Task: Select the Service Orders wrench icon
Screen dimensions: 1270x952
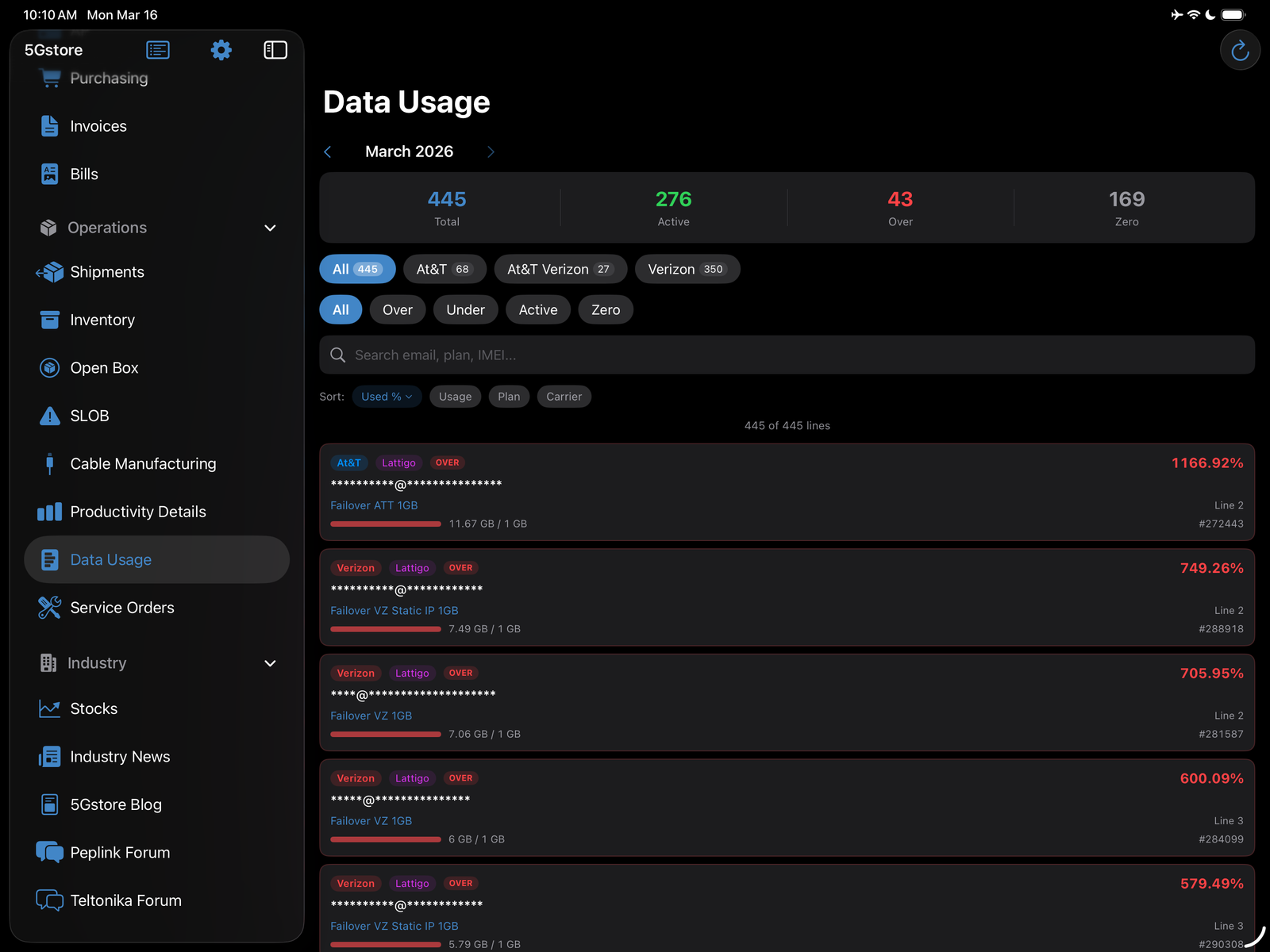Action: (49, 607)
